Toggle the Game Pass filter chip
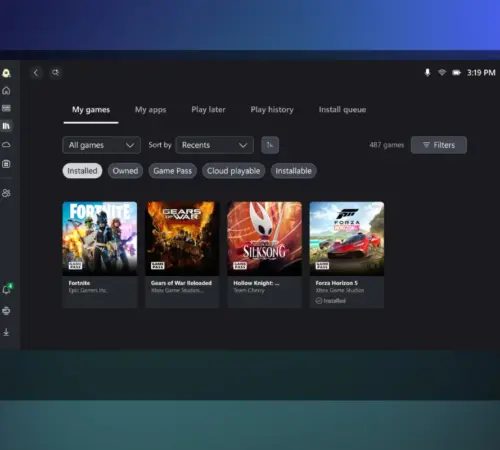Screen dimensions: 500x450 (173, 171)
